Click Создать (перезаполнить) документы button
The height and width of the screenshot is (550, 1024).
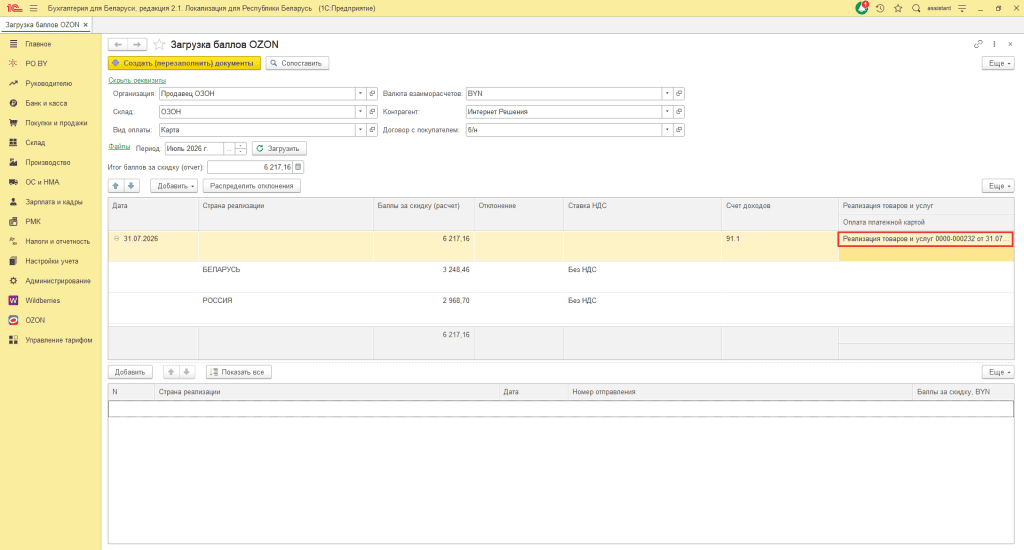(184, 63)
